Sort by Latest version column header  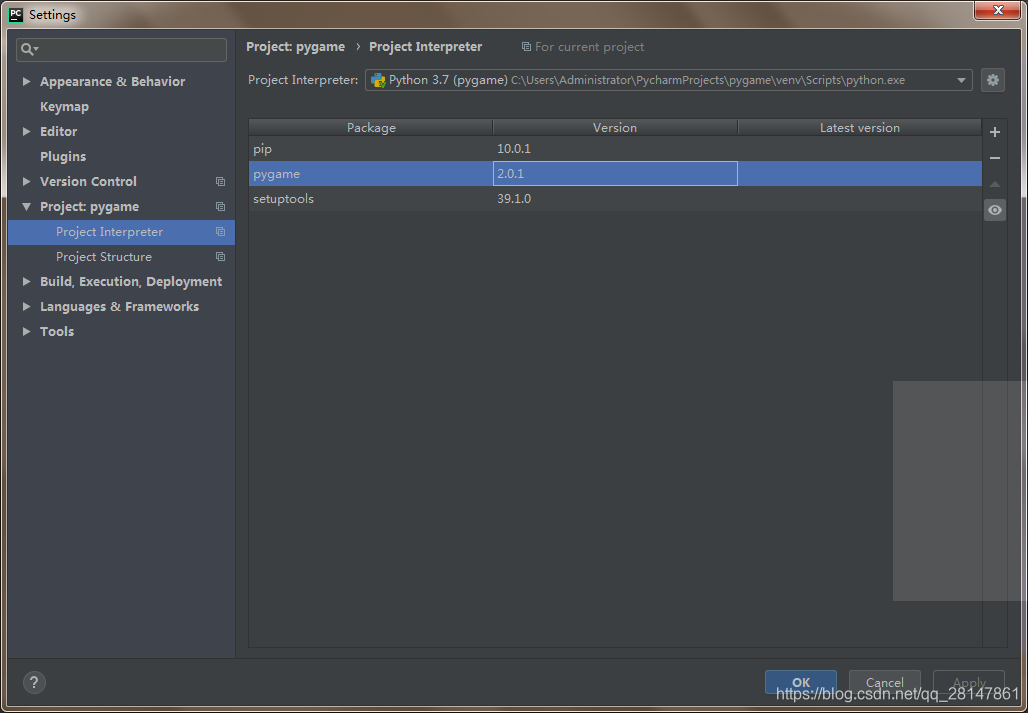(x=860, y=128)
